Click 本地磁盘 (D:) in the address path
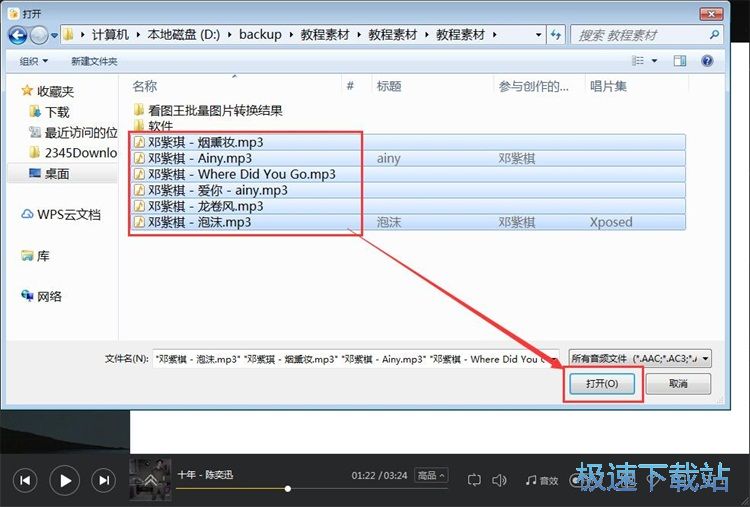The image size is (750, 507). (x=184, y=34)
